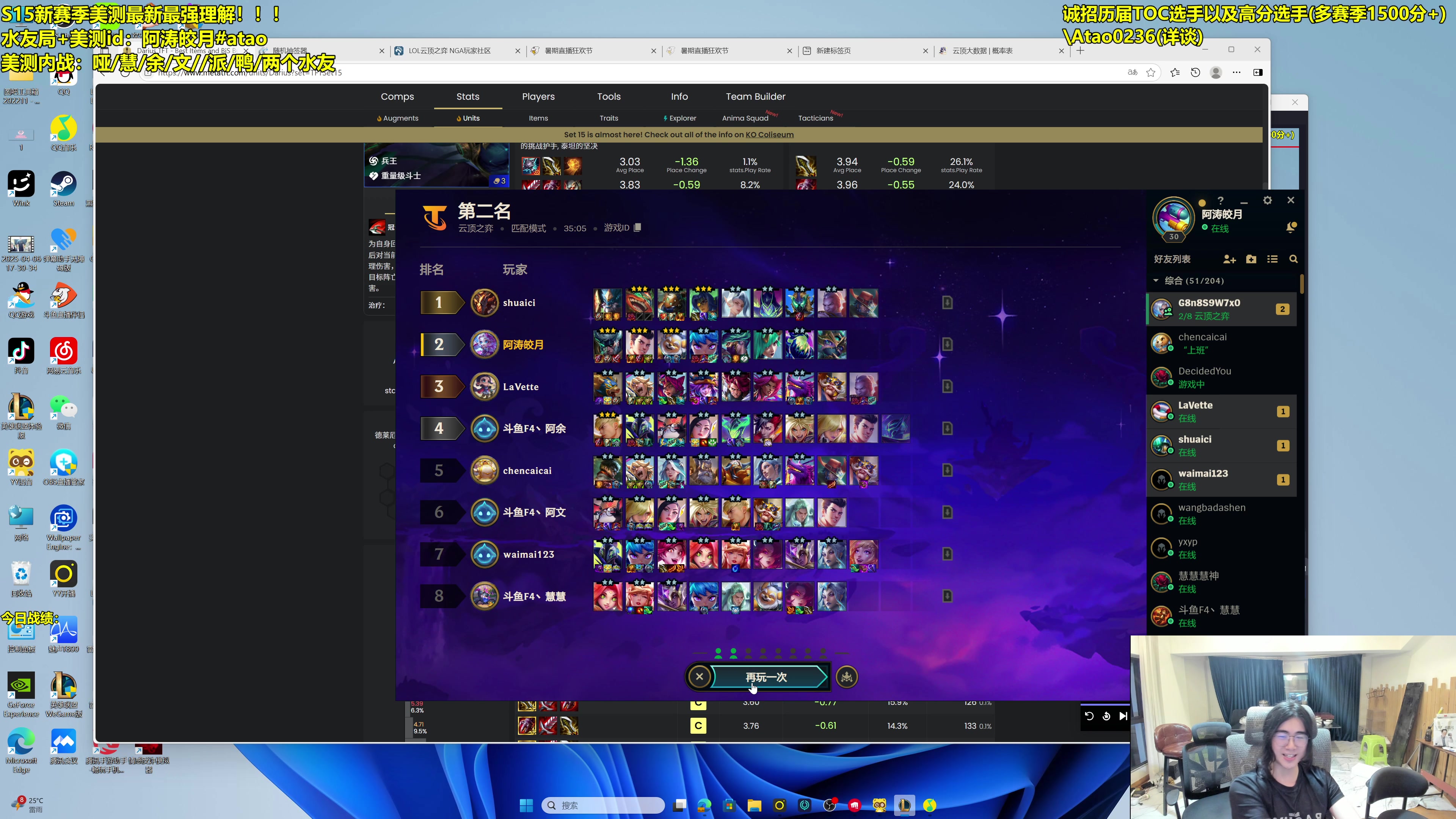Open the Explorer sub-tab

pyautogui.click(x=679, y=118)
